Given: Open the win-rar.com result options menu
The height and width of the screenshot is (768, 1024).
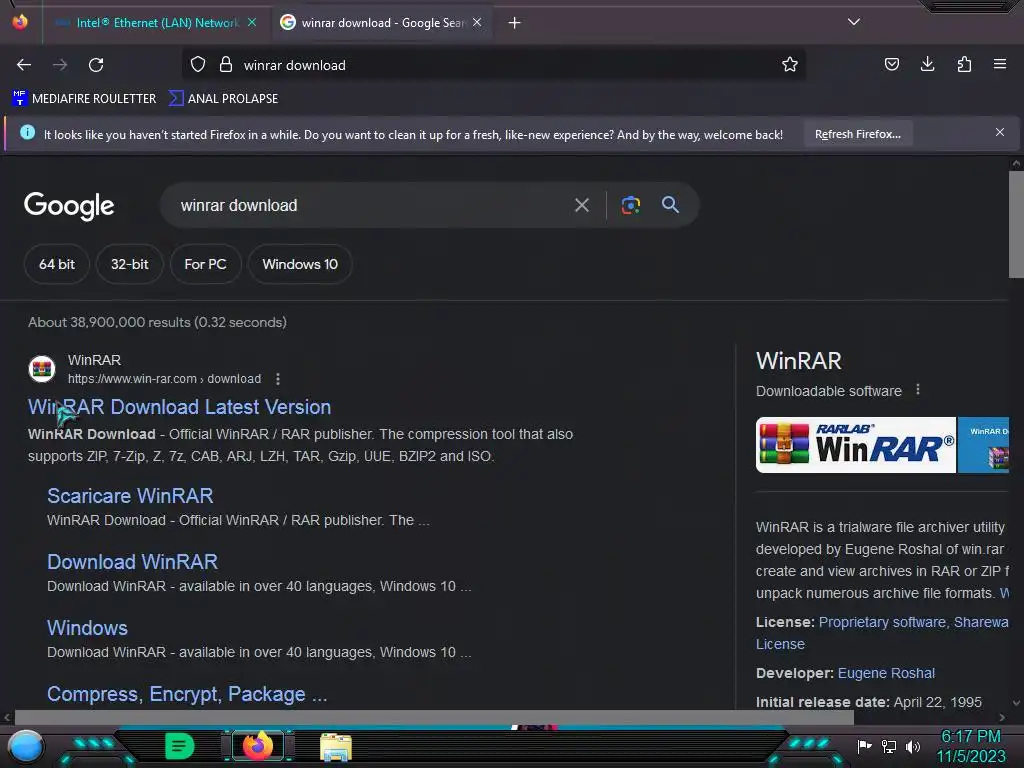Looking at the screenshot, I should pos(278,379).
